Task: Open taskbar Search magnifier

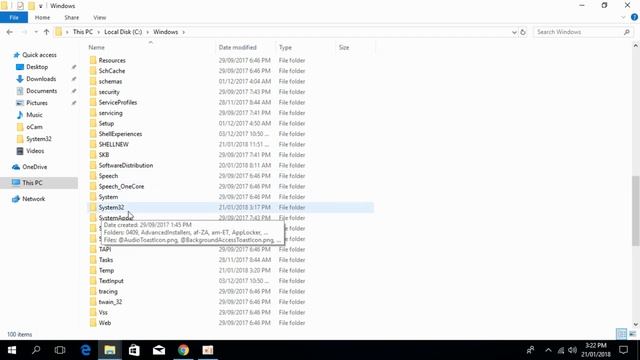Action: (36, 350)
